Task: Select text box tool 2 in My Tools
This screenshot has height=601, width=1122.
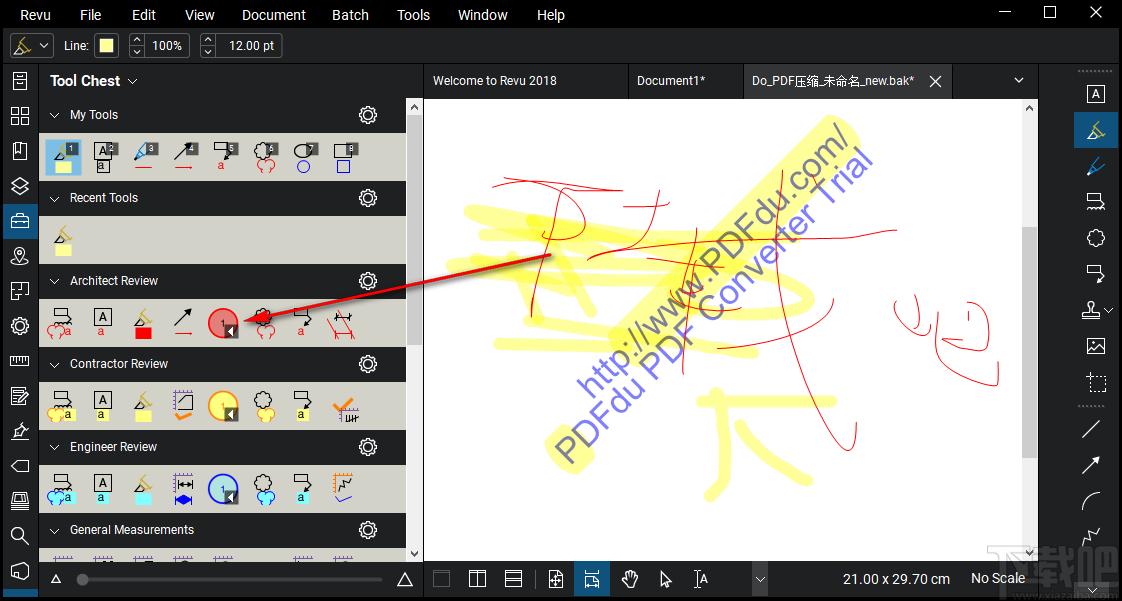Action: click(x=104, y=157)
